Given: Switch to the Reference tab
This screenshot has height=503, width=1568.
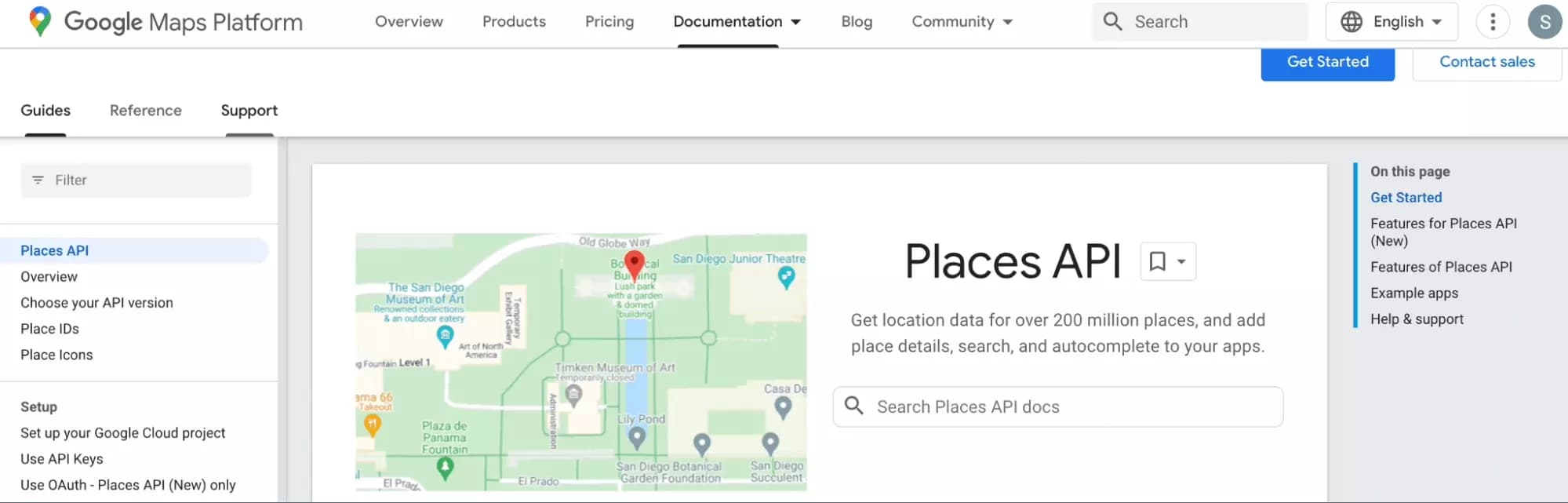Looking at the screenshot, I should click(146, 111).
